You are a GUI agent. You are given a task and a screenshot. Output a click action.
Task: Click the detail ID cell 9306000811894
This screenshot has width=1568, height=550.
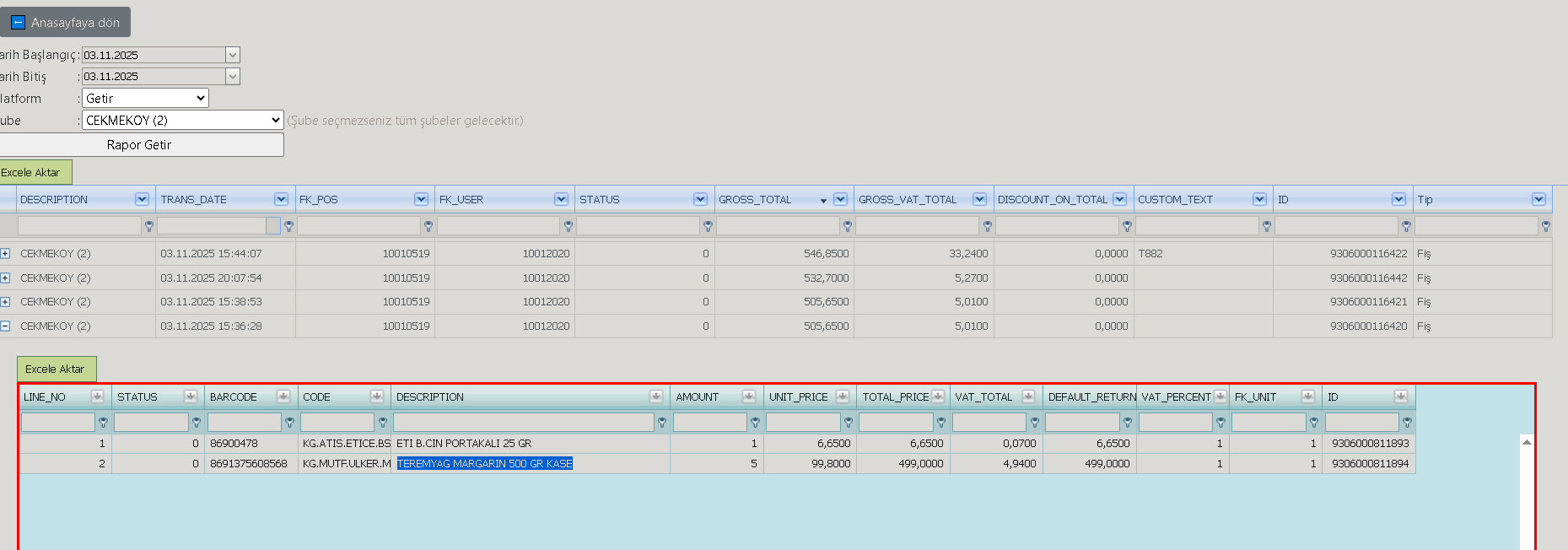point(1369,463)
